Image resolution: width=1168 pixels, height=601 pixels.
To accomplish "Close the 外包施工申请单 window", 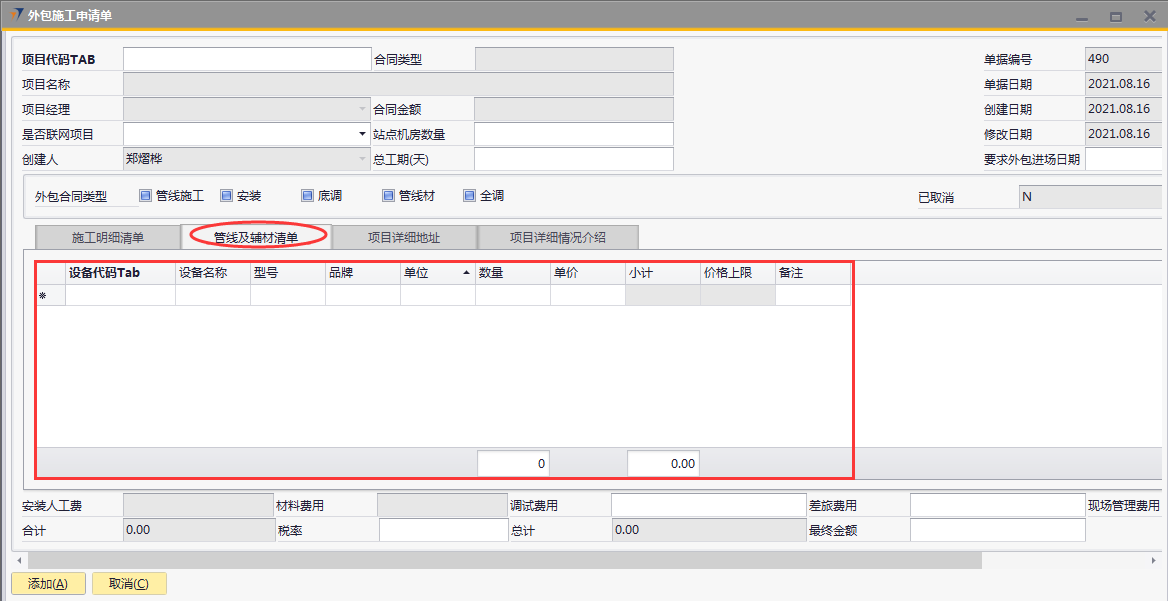I will click(x=1148, y=16).
